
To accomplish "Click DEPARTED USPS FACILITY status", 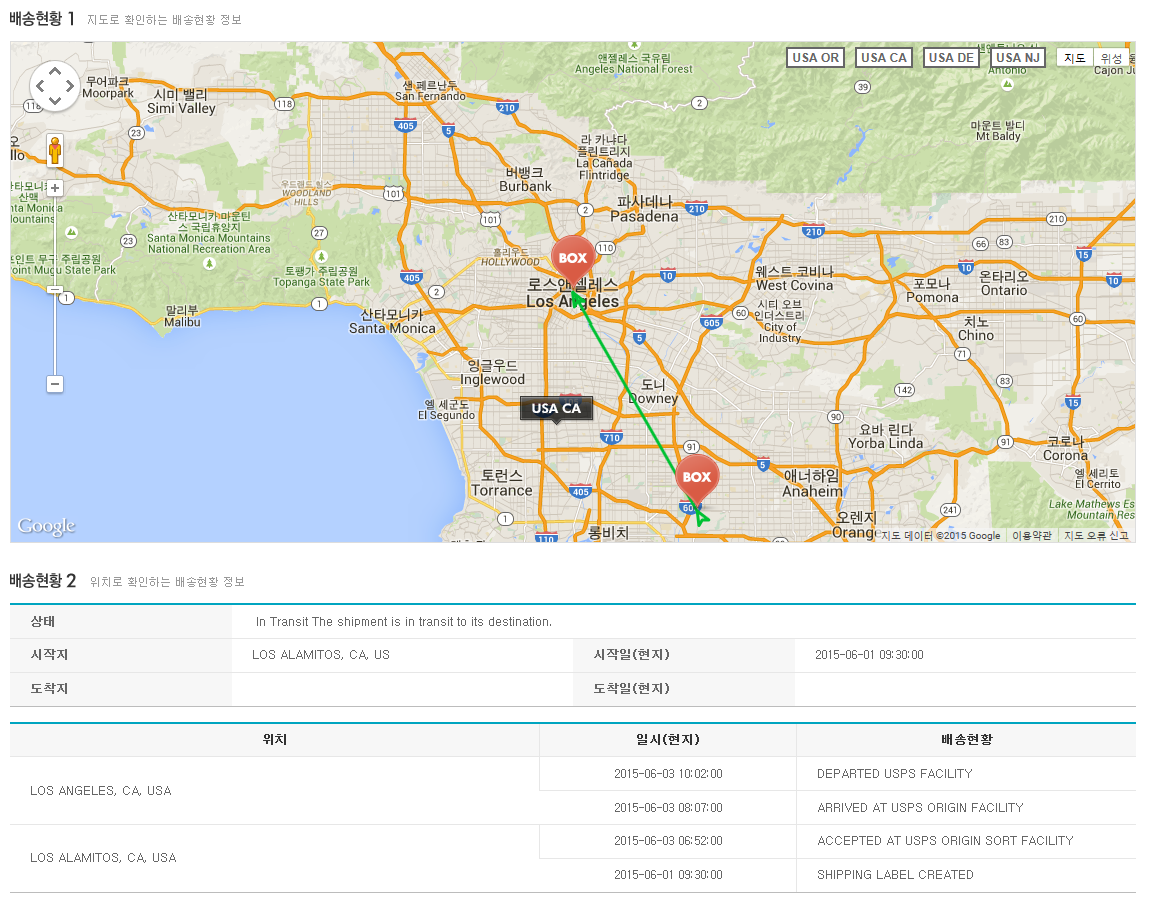I will click(895, 774).
